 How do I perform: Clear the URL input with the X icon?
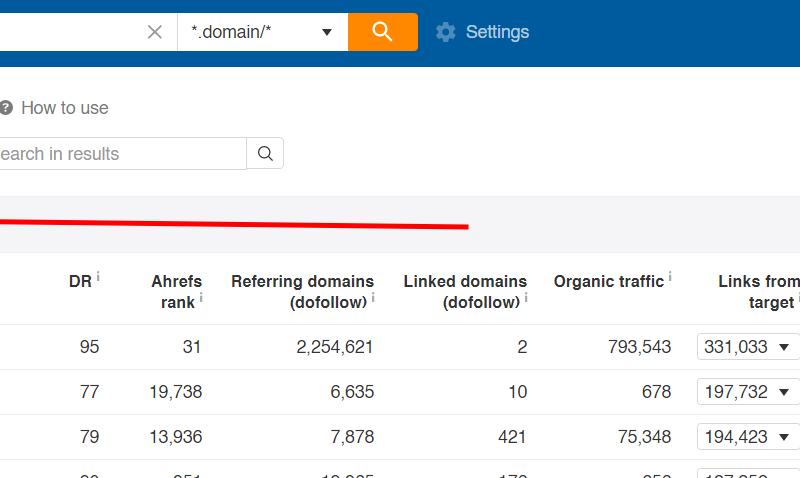(x=155, y=32)
